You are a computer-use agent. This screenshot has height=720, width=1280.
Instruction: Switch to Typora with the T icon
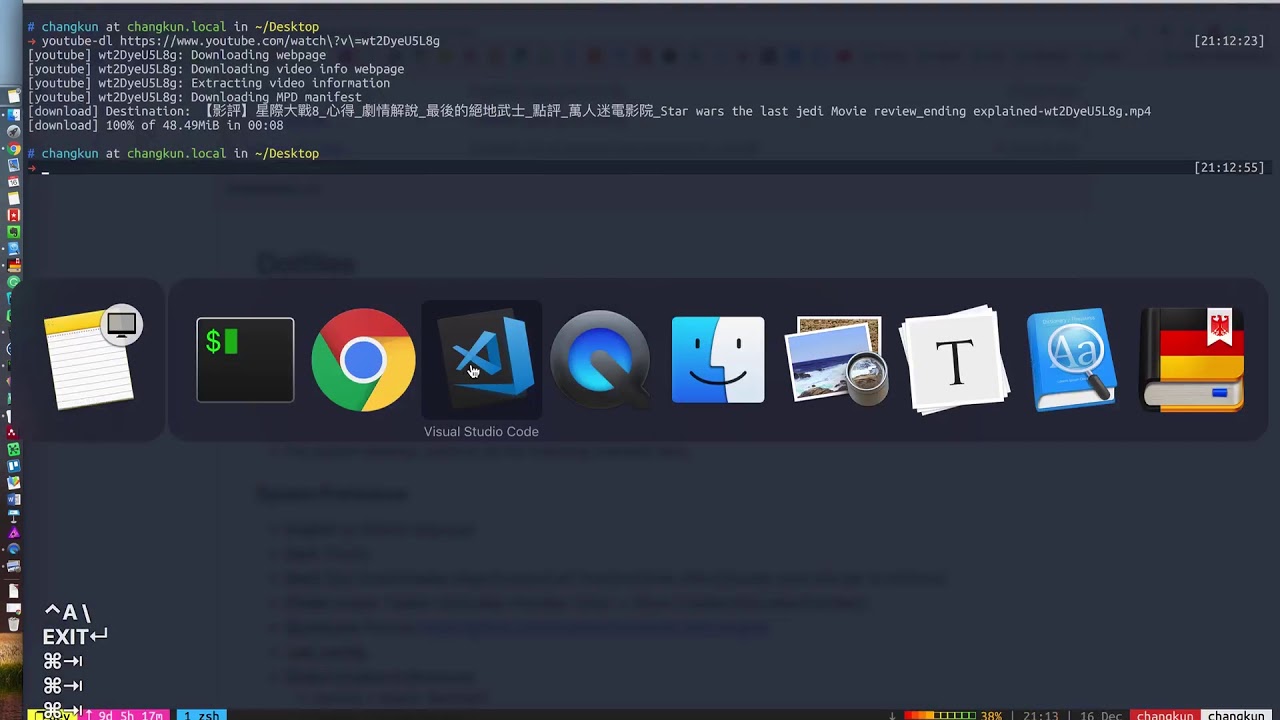(x=954, y=360)
